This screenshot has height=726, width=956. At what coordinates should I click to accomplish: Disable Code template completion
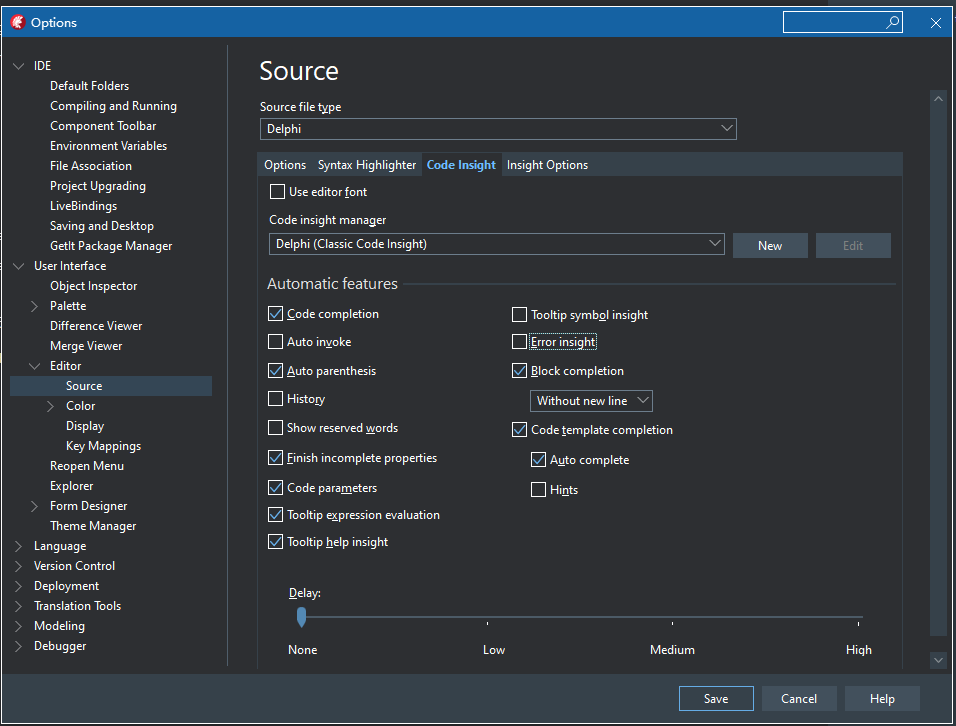tap(519, 430)
